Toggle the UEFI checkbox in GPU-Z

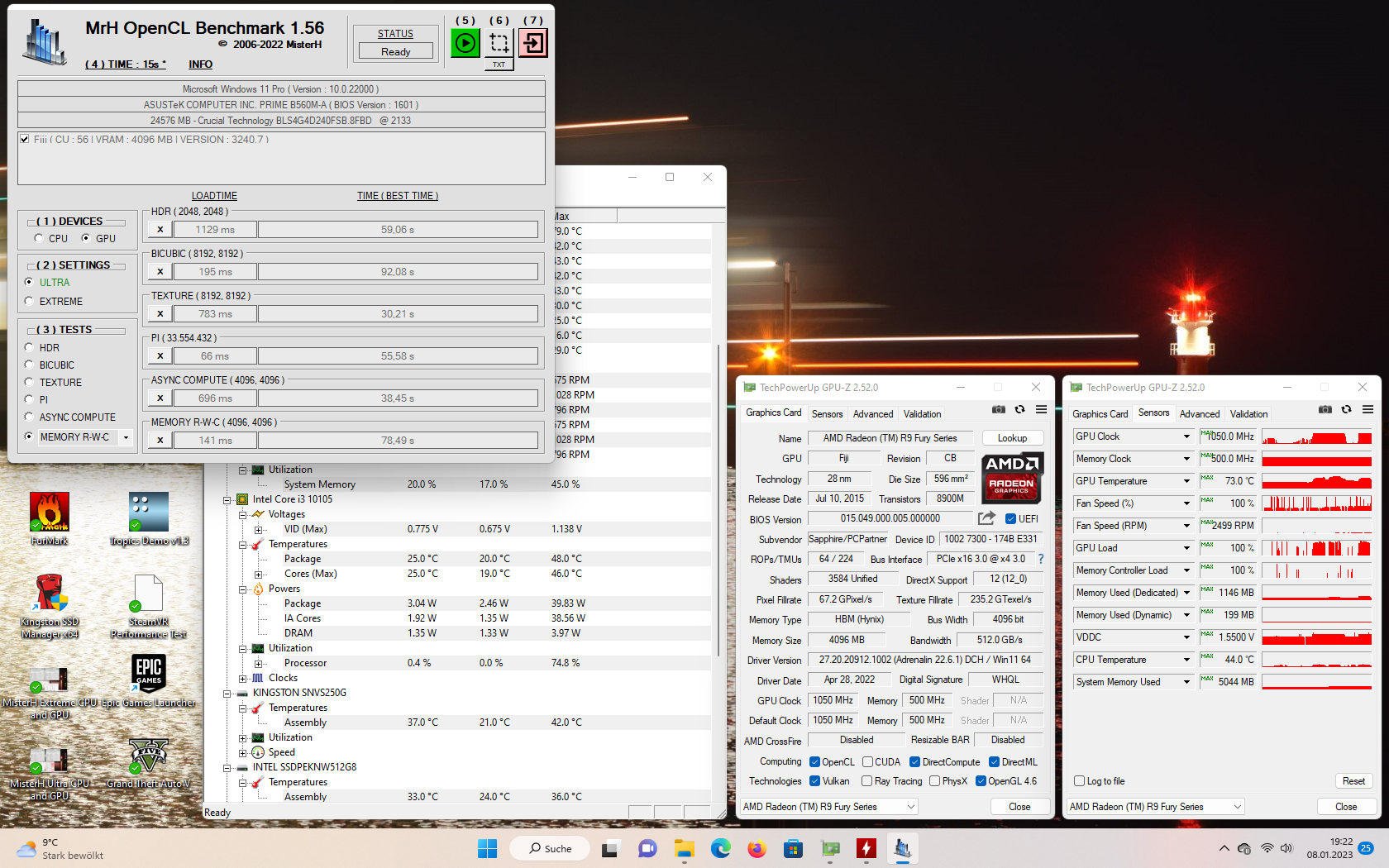(1010, 519)
